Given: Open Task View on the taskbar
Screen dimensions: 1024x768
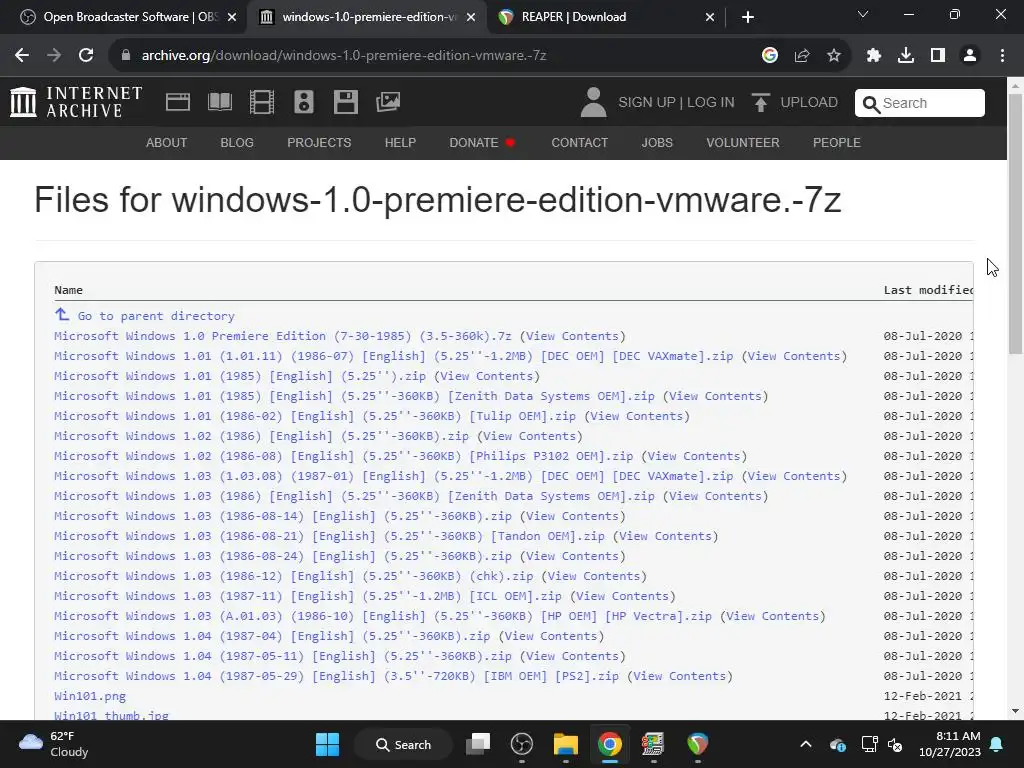Looking at the screenshot, I should (x=478, y=744).
